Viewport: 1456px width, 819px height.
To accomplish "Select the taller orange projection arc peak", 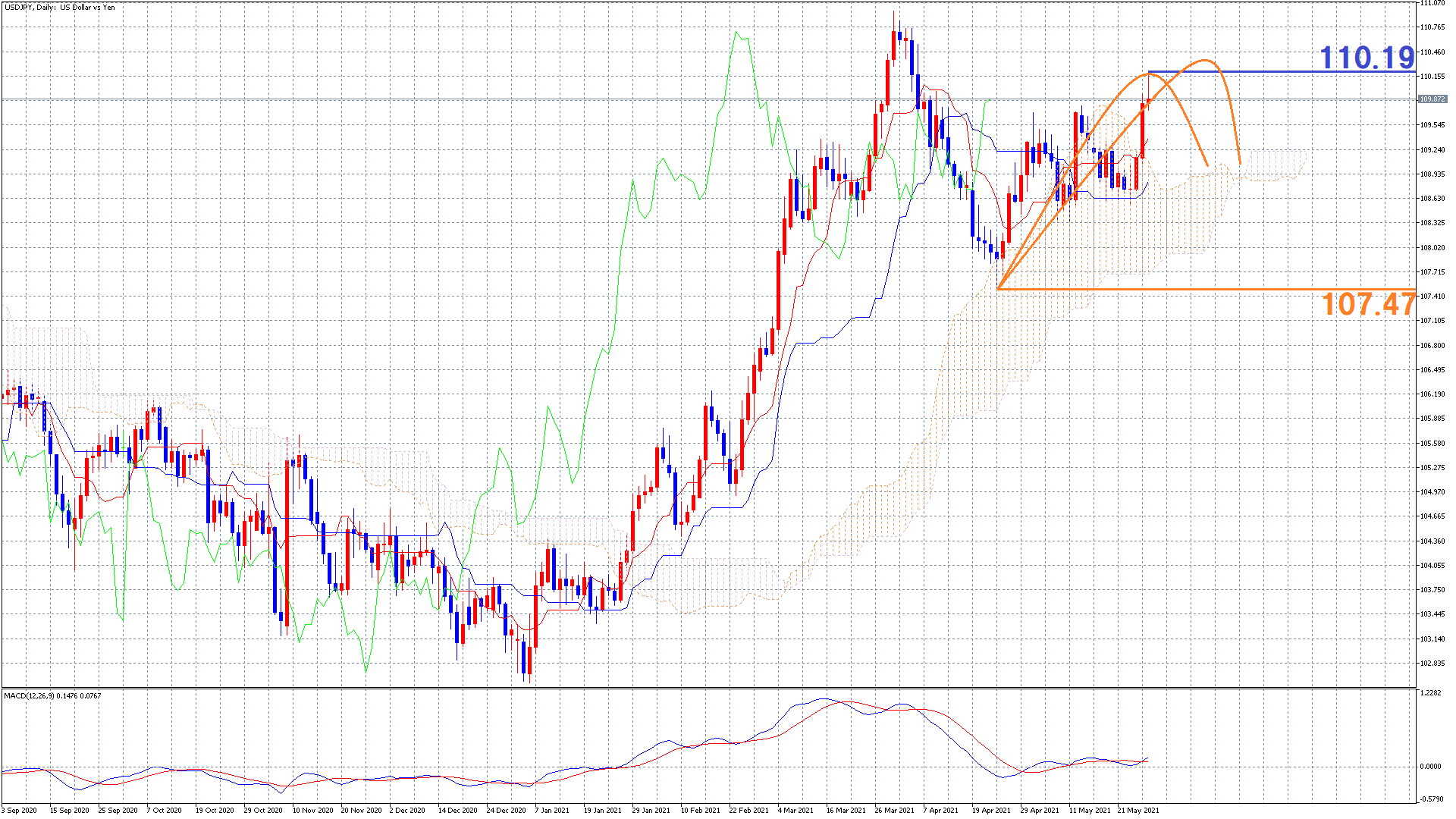I will pyautogui.click(x=1204, y=61).
